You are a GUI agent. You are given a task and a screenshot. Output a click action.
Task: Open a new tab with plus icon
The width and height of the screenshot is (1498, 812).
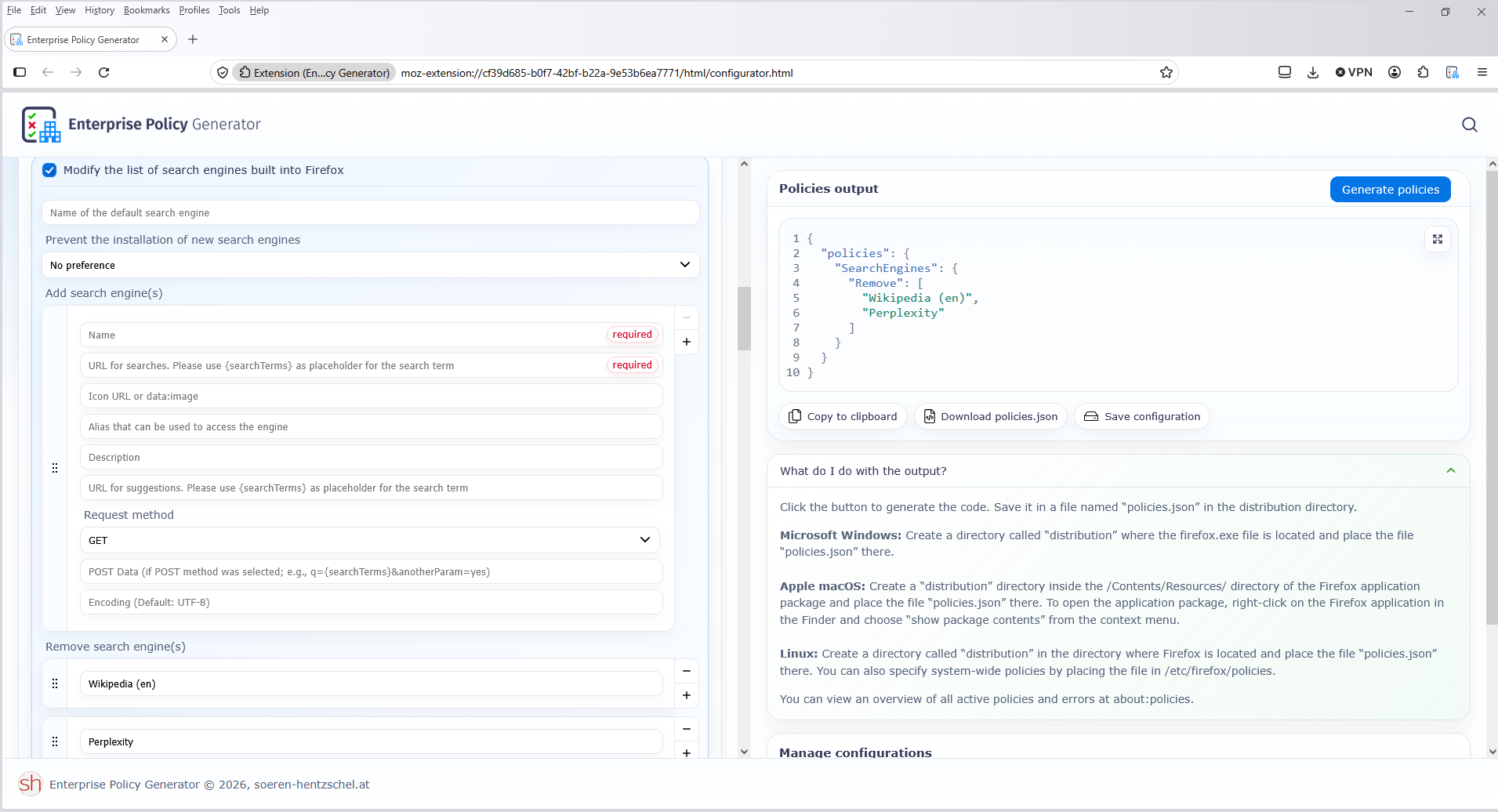click(x=193, y=39)
